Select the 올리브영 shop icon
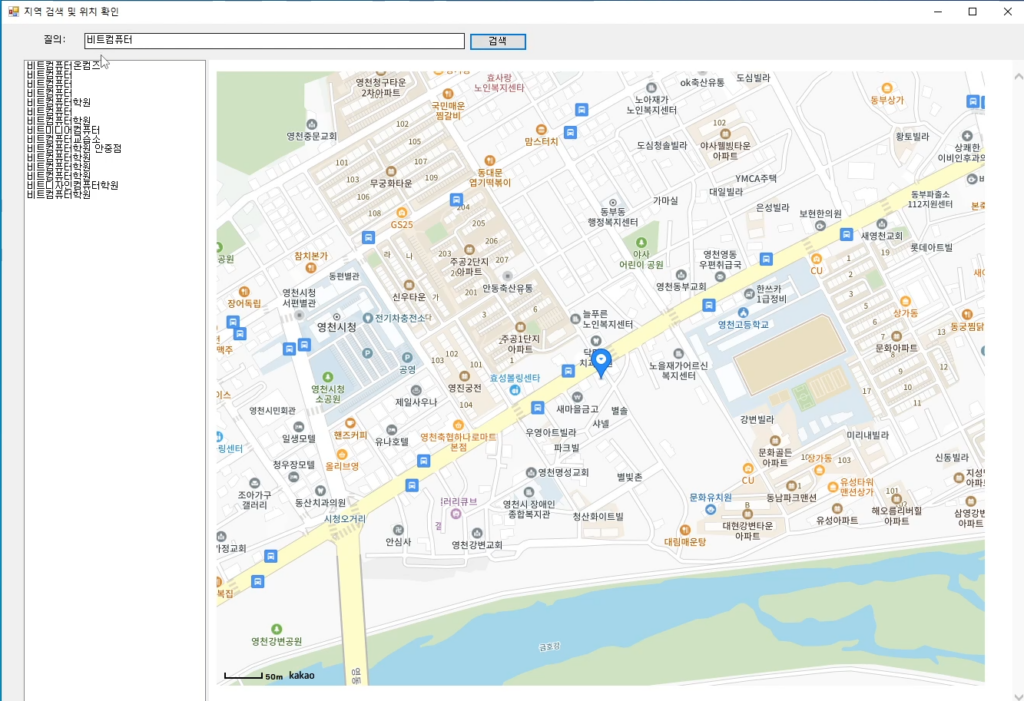Screen dimensions: 1024x701 pos(342,454)
